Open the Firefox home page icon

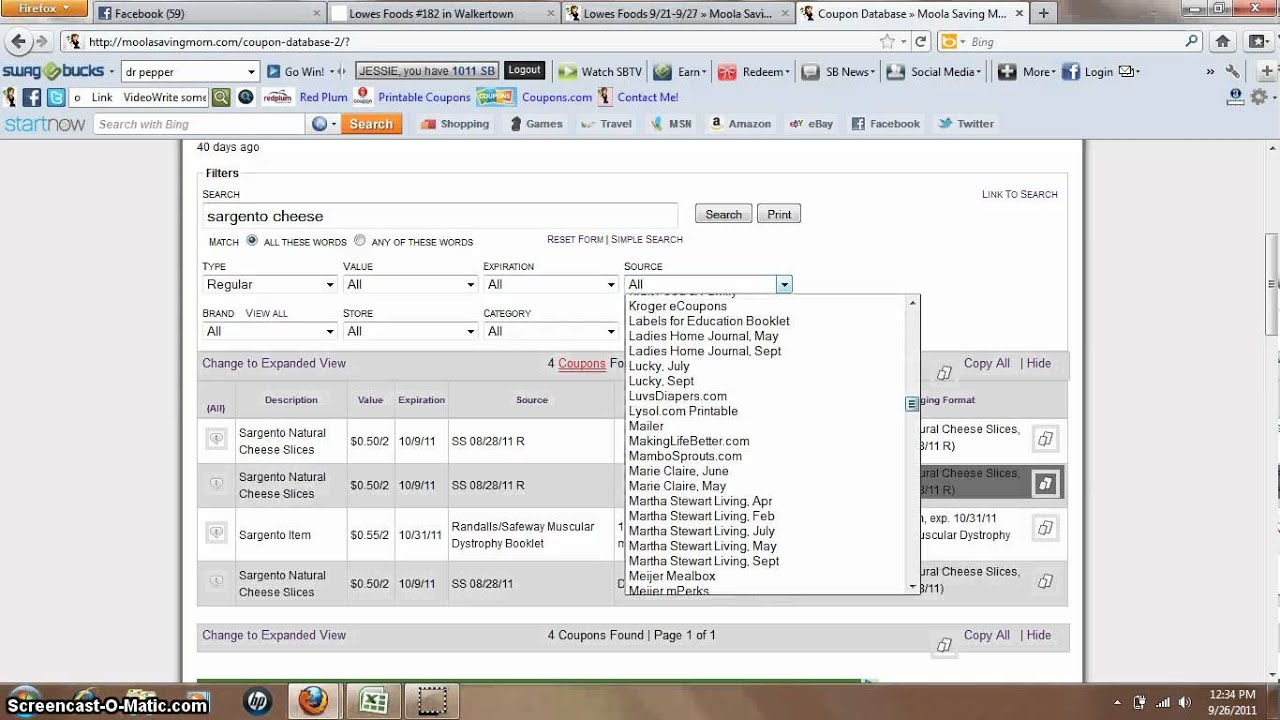[x=1223, y=42]
